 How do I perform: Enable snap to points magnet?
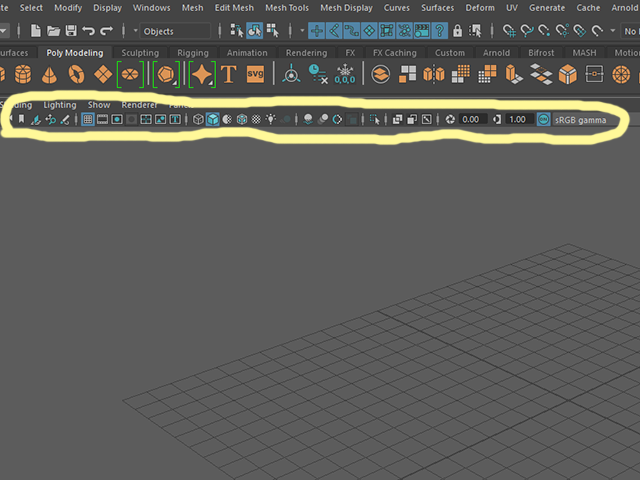544,31
